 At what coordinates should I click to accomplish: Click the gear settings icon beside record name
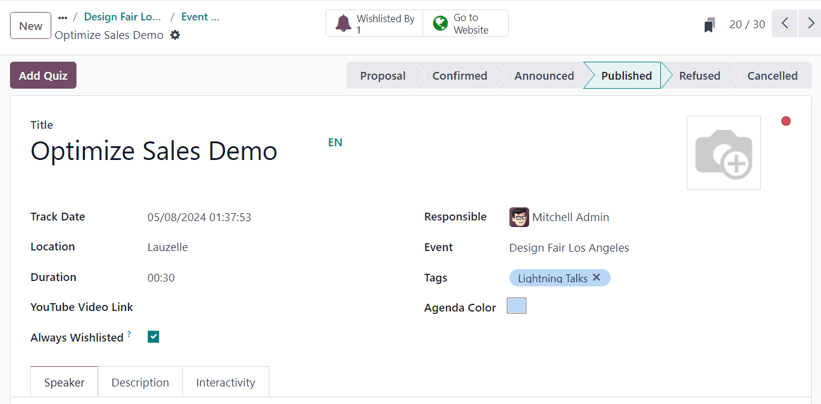[x=175, y=35]
